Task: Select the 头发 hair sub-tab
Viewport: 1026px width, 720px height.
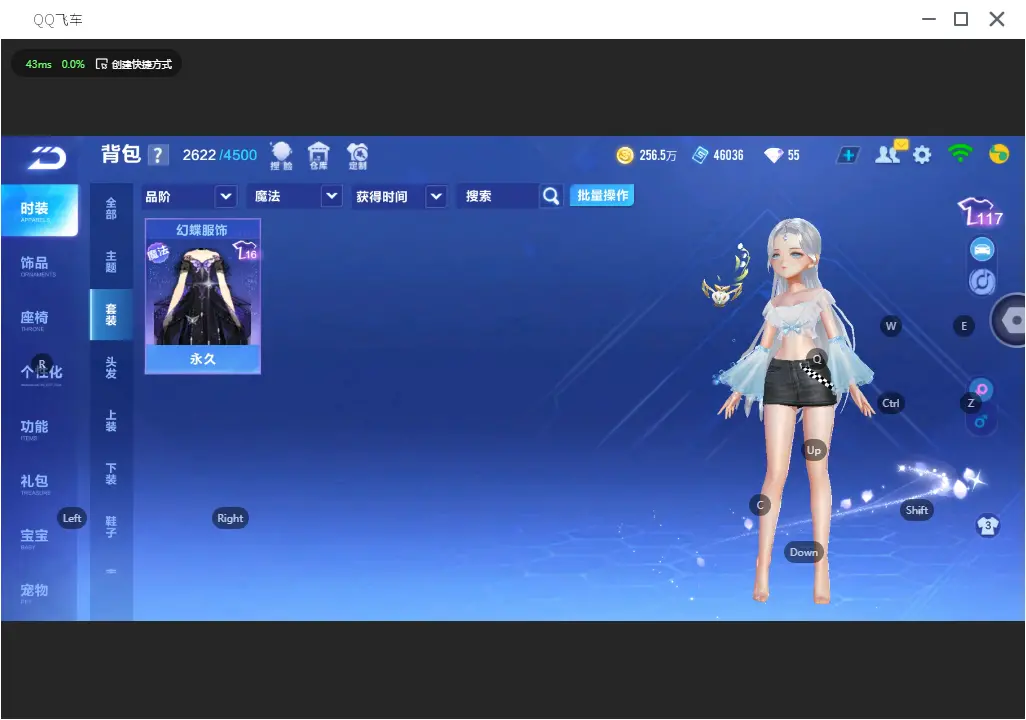Action: (x=111, y=368)
